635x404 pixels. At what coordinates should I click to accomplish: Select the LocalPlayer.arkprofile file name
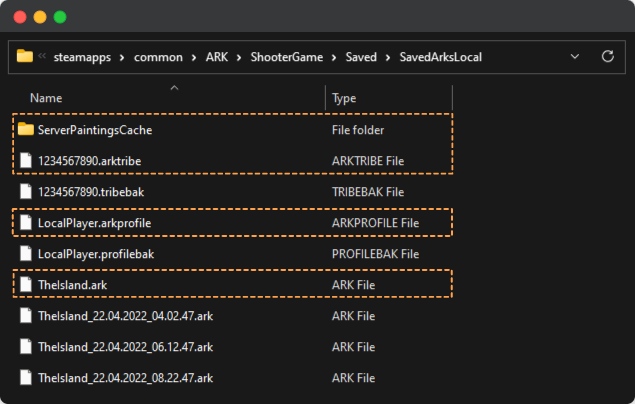click(x=94, y=223)
